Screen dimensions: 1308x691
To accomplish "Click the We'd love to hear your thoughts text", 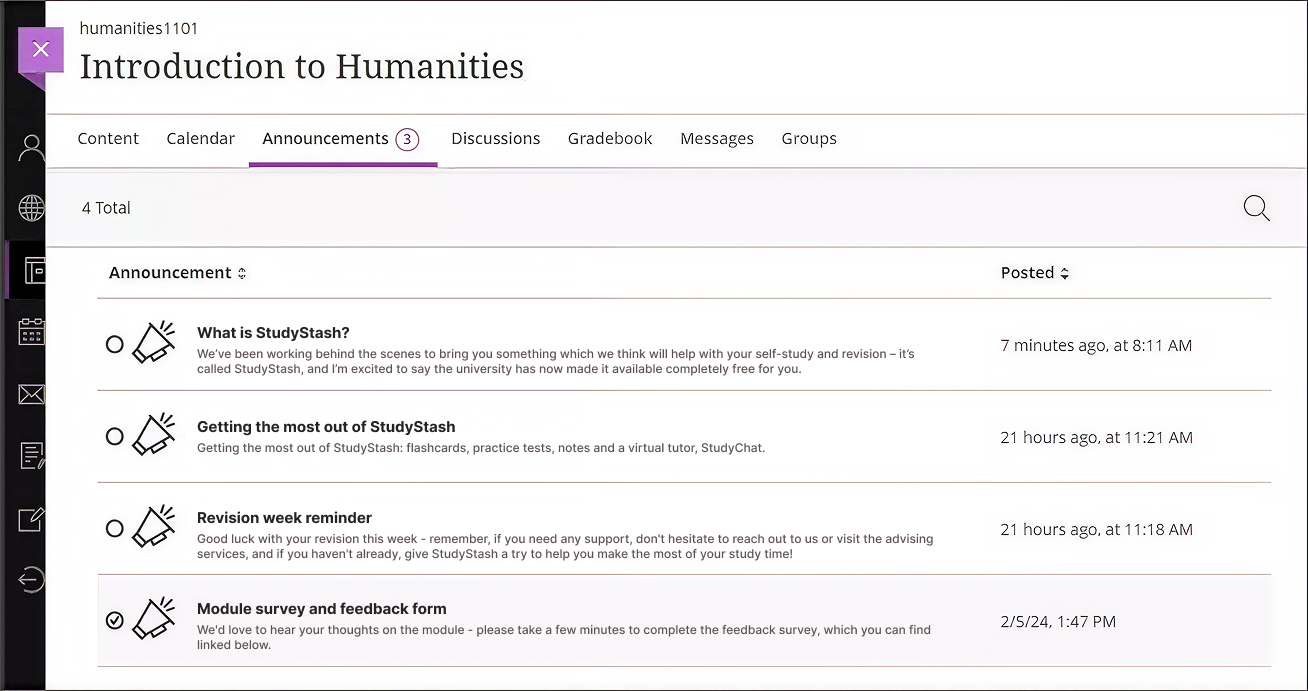I will pyautogui.click(x=564, y=637).
